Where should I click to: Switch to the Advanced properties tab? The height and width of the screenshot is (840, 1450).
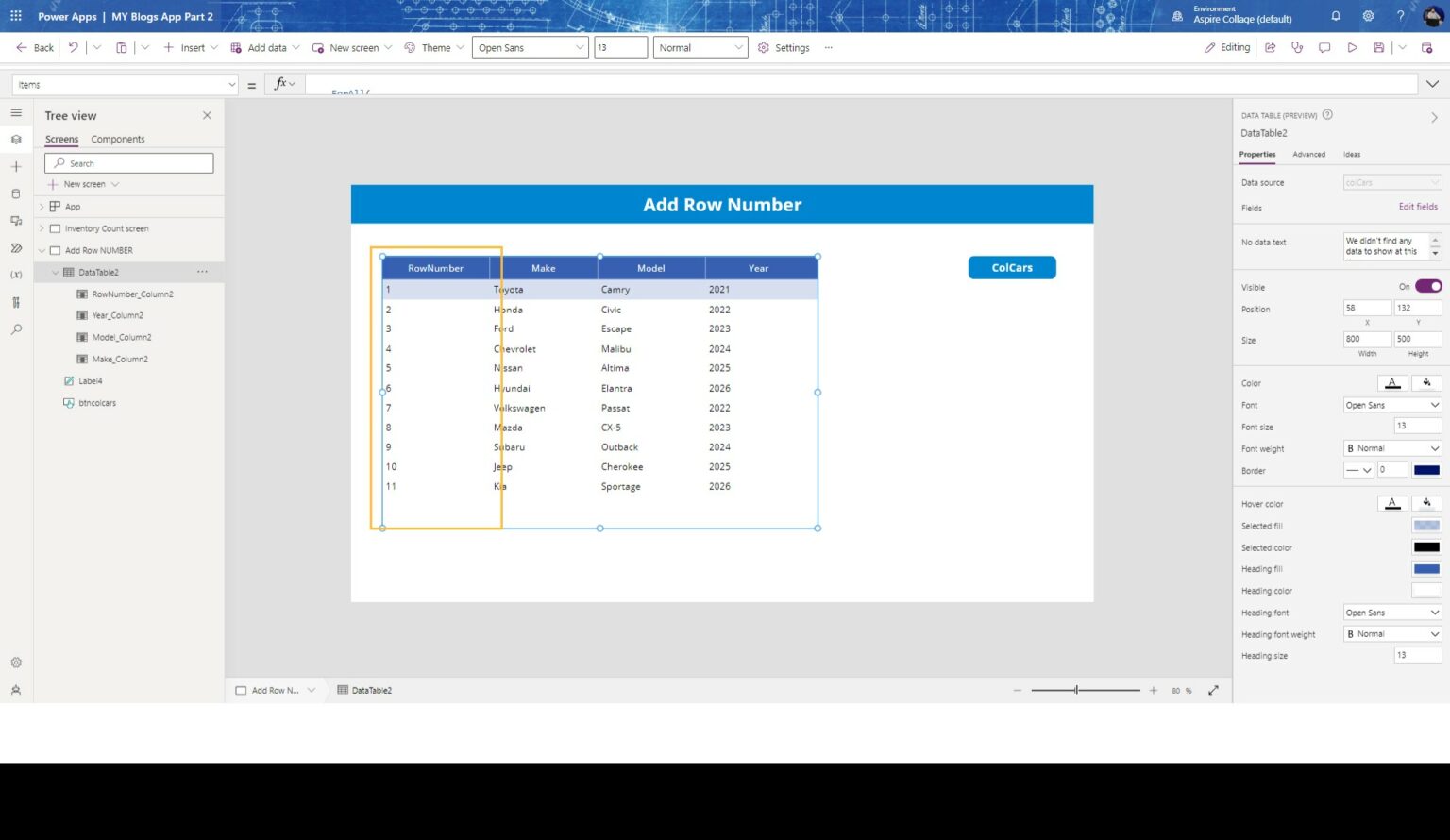[x=1308, y=154]
